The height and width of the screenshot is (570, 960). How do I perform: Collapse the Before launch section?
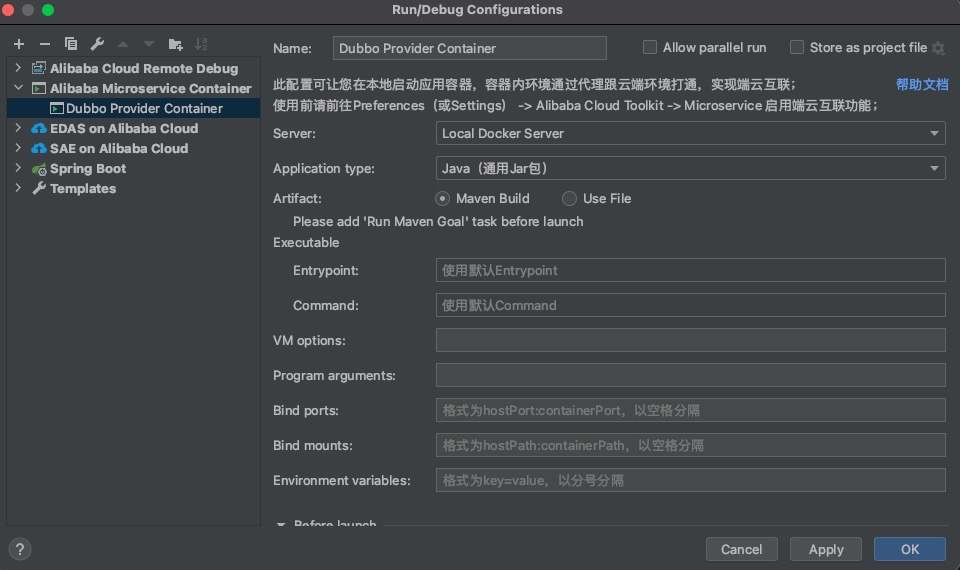[280, 524]
